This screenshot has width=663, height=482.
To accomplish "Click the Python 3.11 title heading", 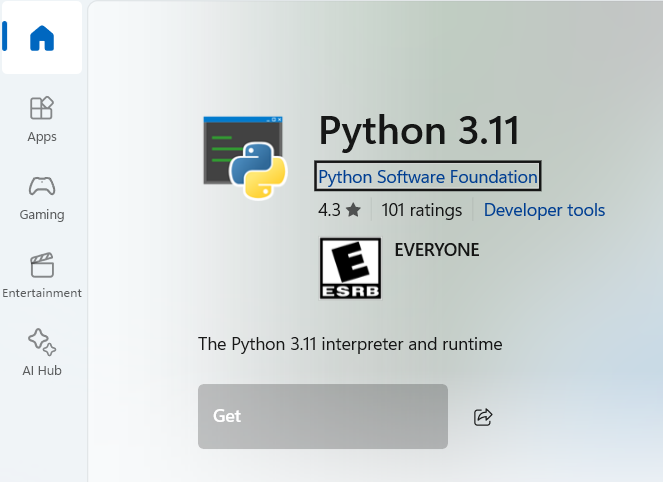I will tap(419, 131).
